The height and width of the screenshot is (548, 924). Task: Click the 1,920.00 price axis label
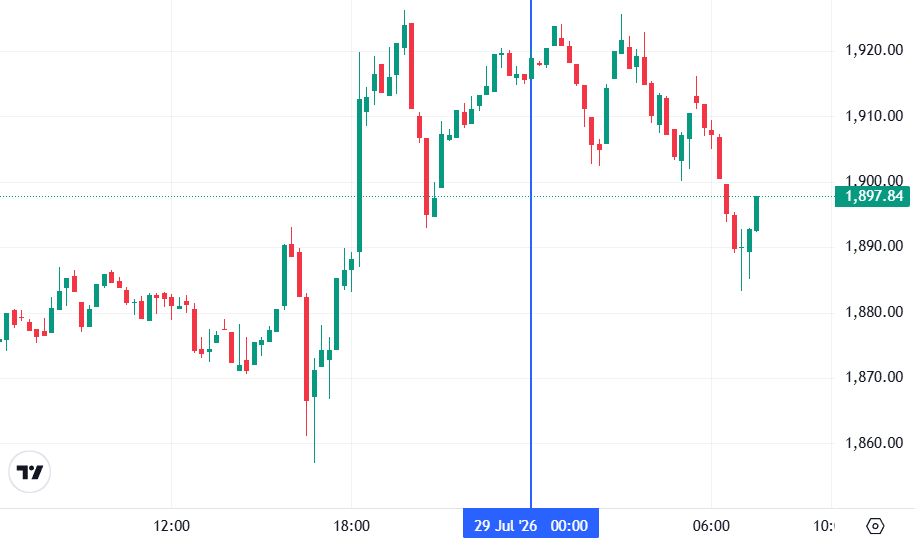[x=874, y=50]
